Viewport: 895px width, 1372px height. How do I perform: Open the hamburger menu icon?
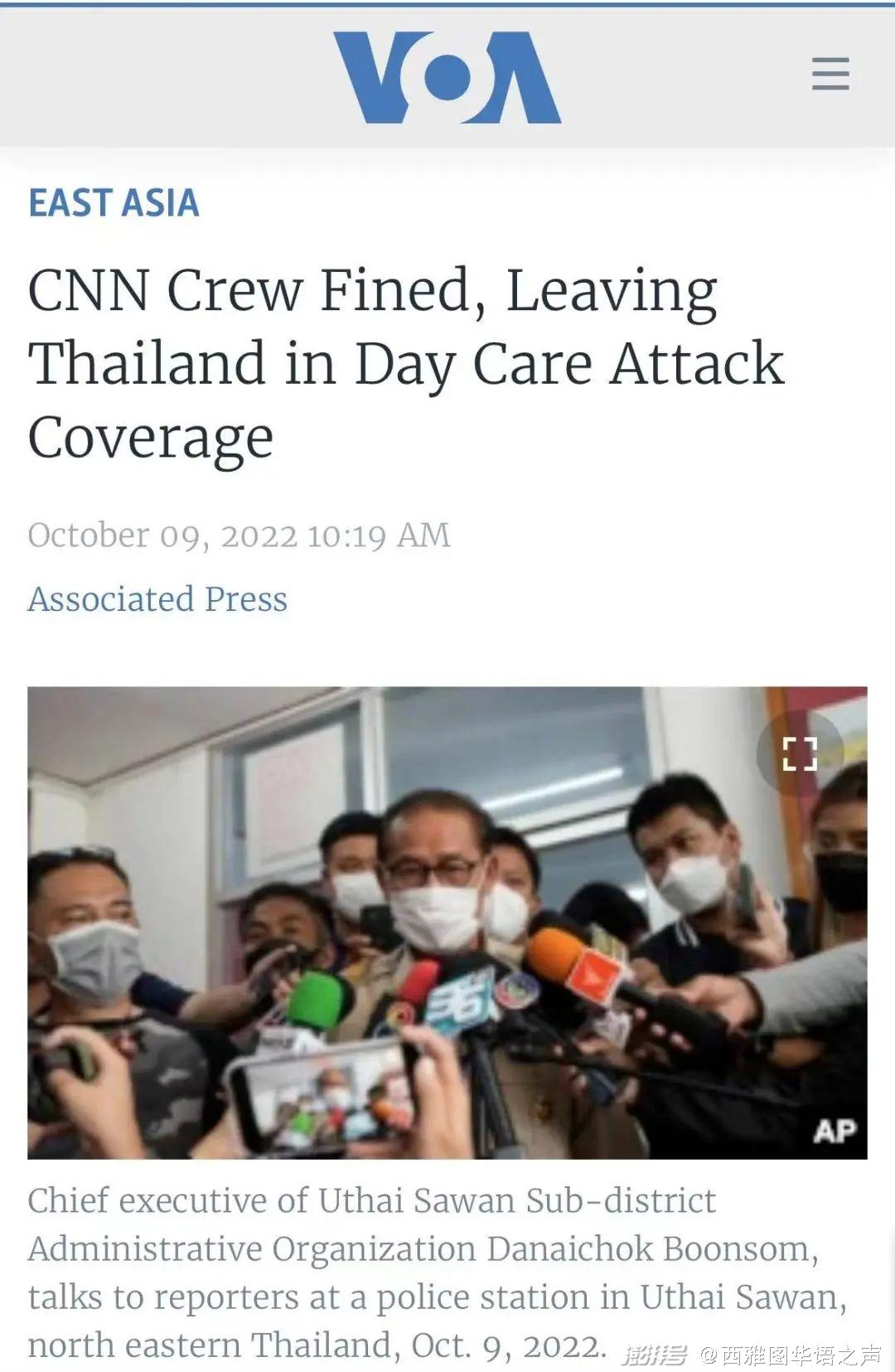(x=830, y=74)
